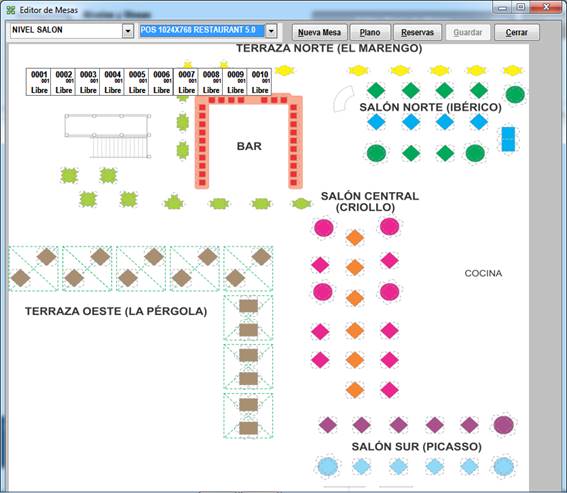
Task: Select the staircase drawing on the floor plan
Action: (x=108, y=136)
